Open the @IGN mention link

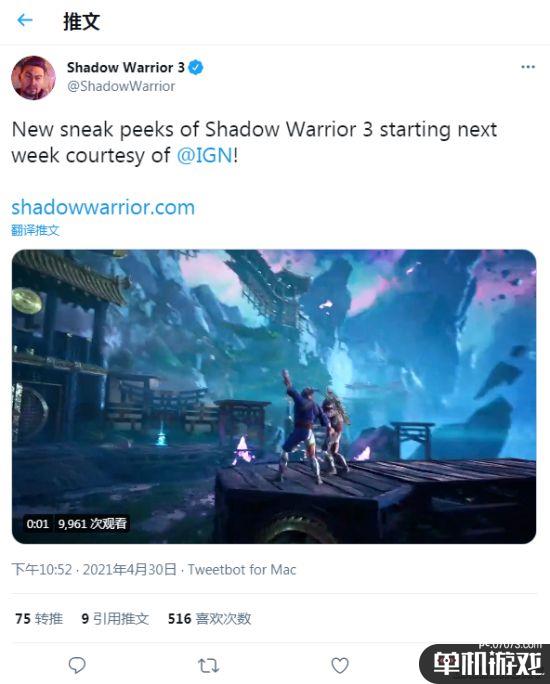tap(205, 155)
